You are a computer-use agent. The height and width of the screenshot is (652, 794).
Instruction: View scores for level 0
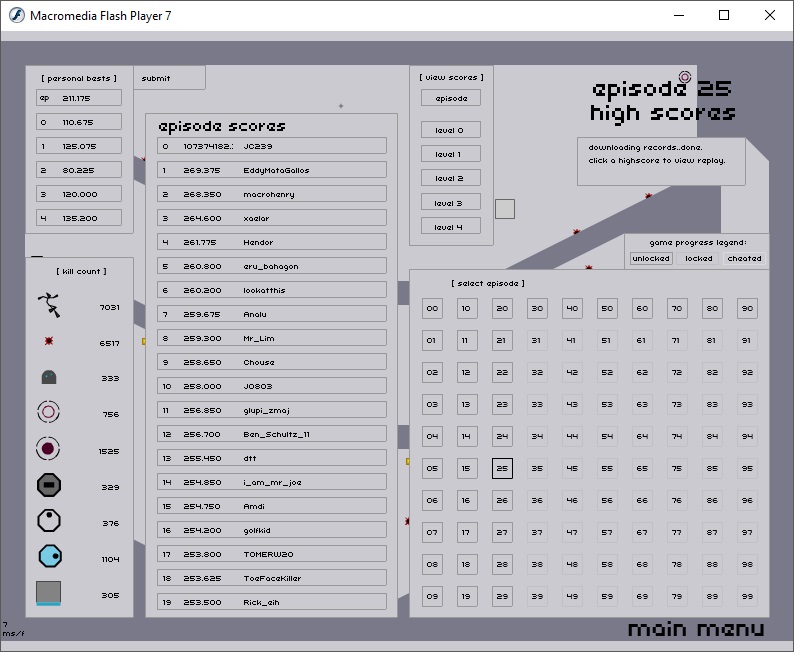[x=450, y=130]
